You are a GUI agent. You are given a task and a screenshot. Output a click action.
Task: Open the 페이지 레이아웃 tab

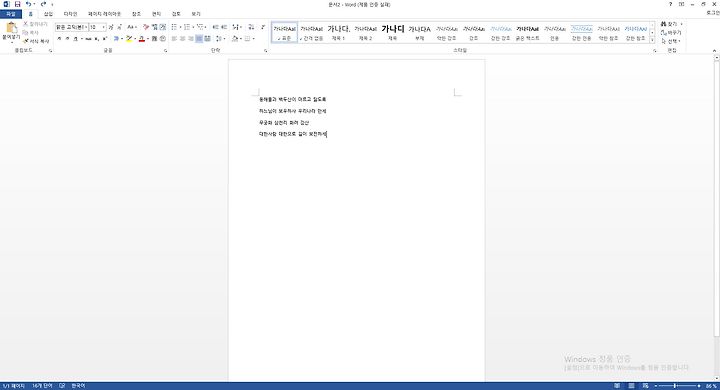tap(105, 14)
